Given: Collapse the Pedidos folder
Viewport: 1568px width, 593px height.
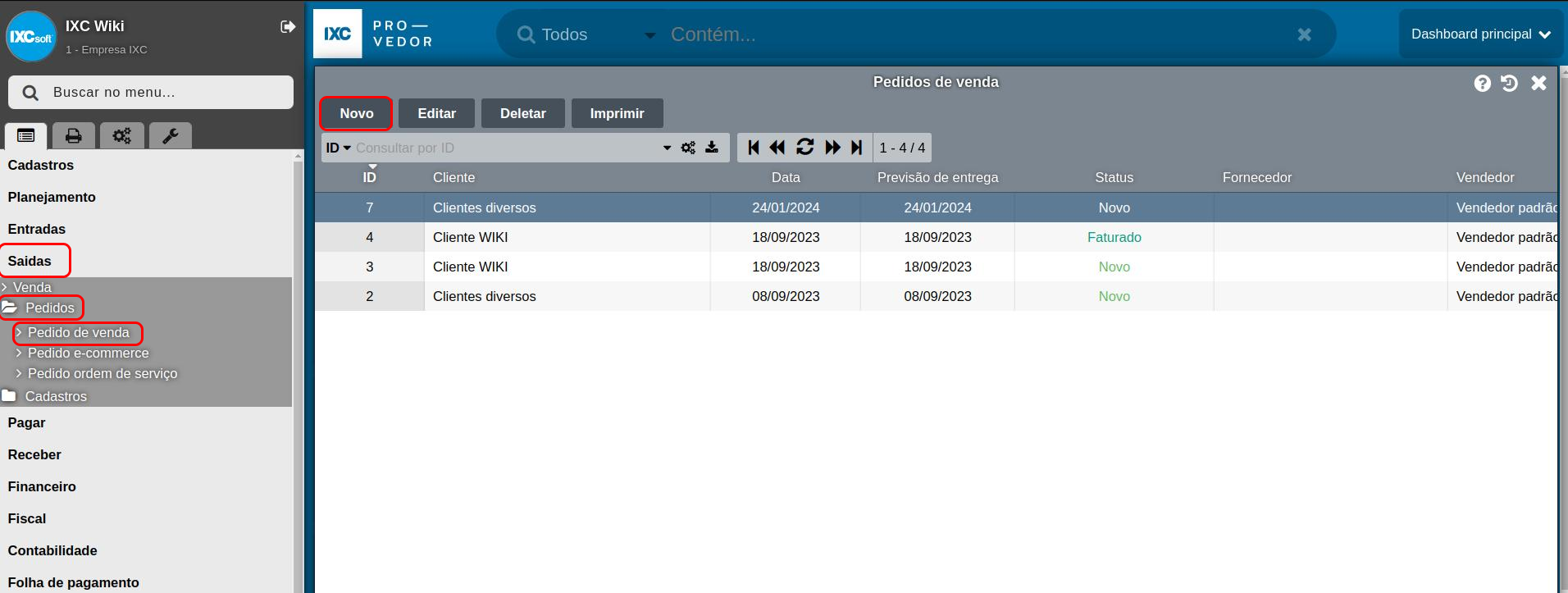Looking at the screenshot, I should 49,308.
